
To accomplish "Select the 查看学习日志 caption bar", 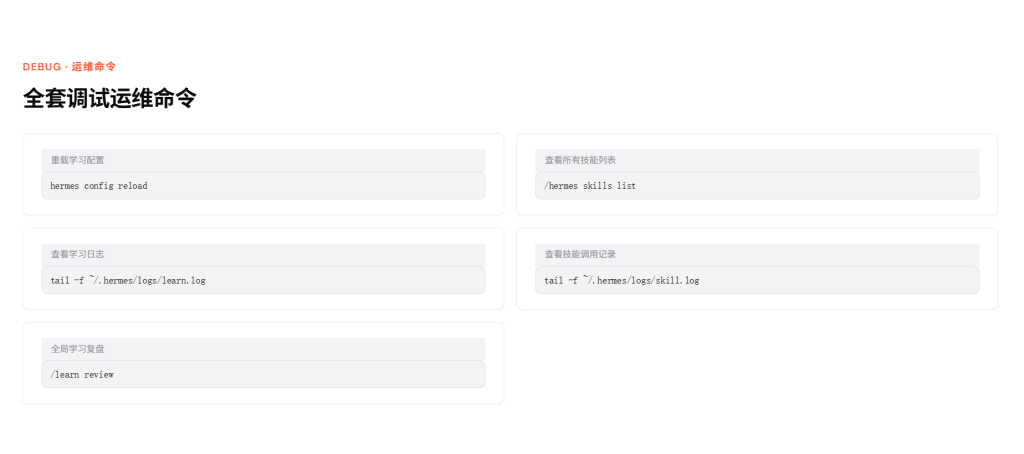I will click(263, 255).
